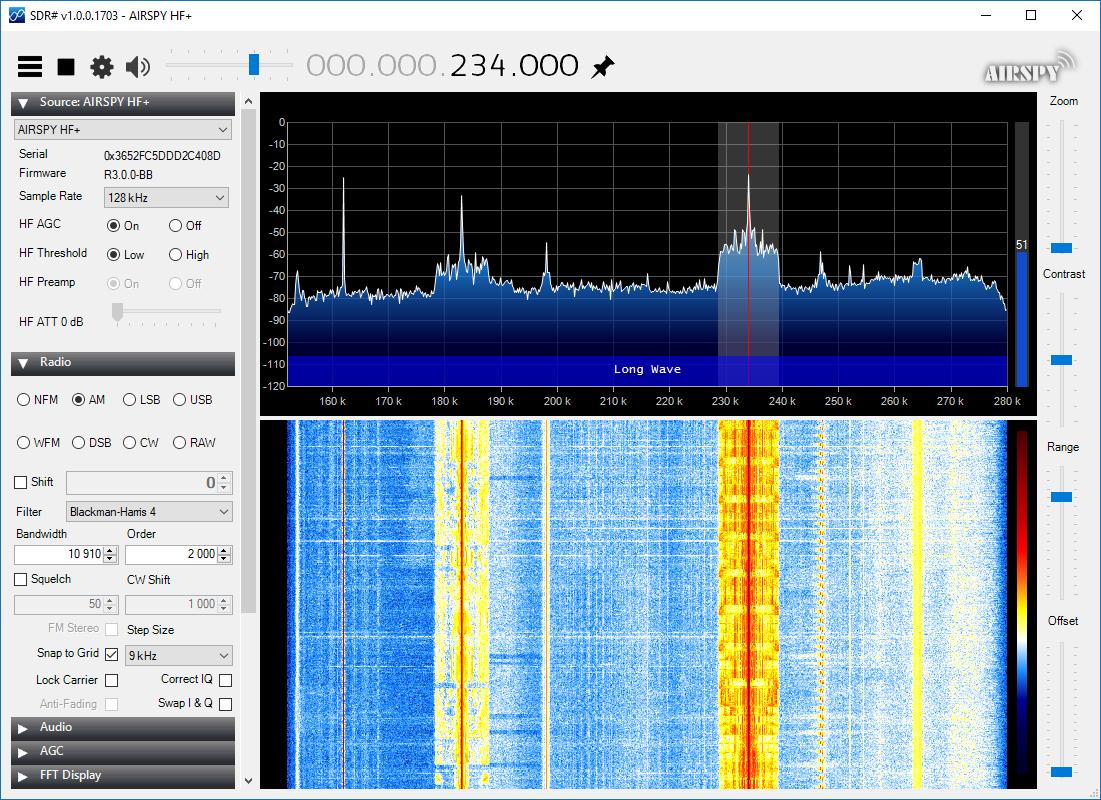Click the Offset slider handle
The image size is (1101, 800).
point(1061,772)
